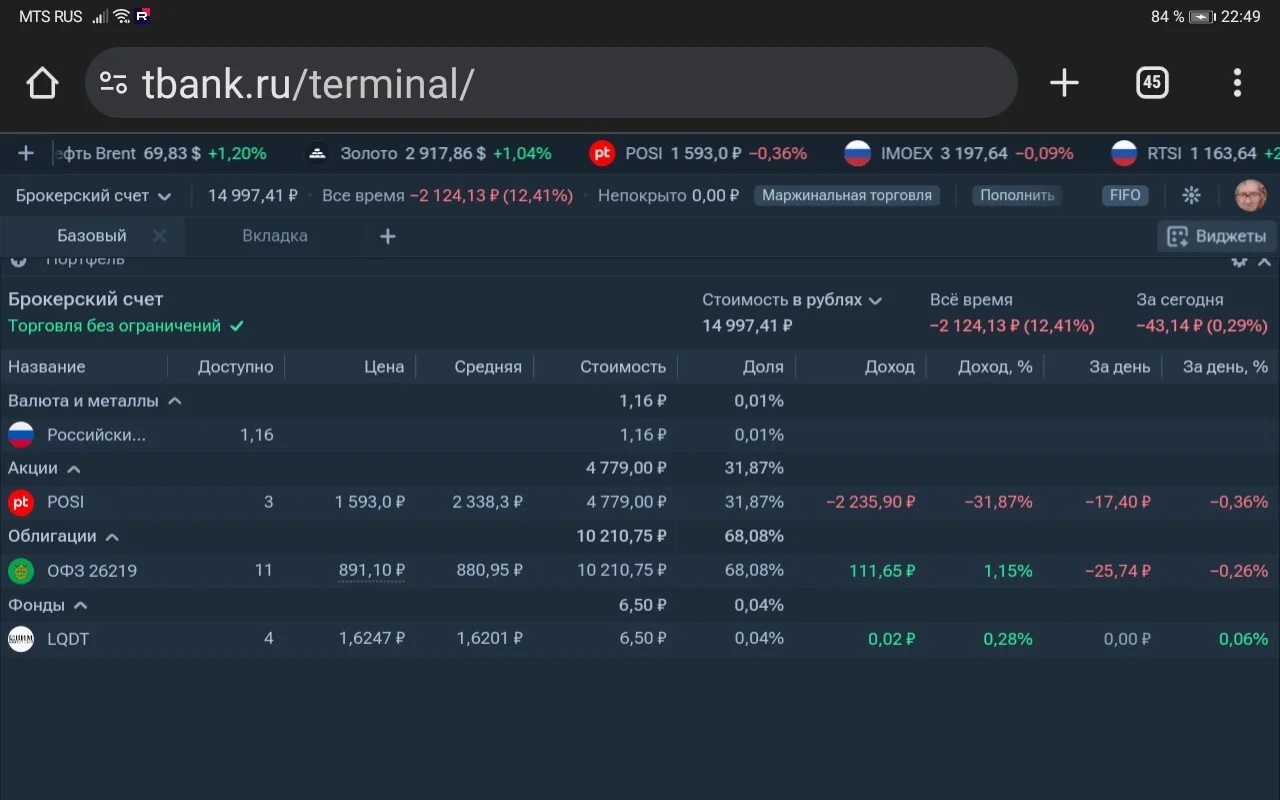The height and width of the screenshot is (800, 1280).
Task: Open the tab switcher showing 45
Action: pos(1152,83)
